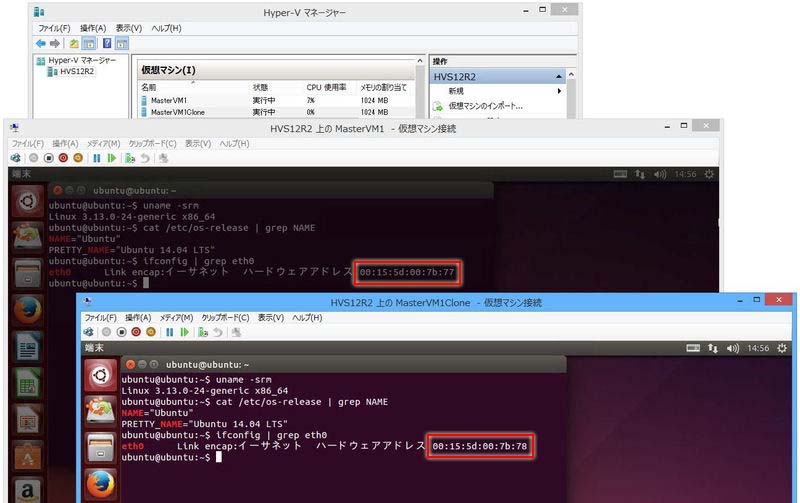Screen dimensions: 800x503
Task: Open network indicator in MasterVM1 Ubuntu panel
Action: click(x=640, y=174)
